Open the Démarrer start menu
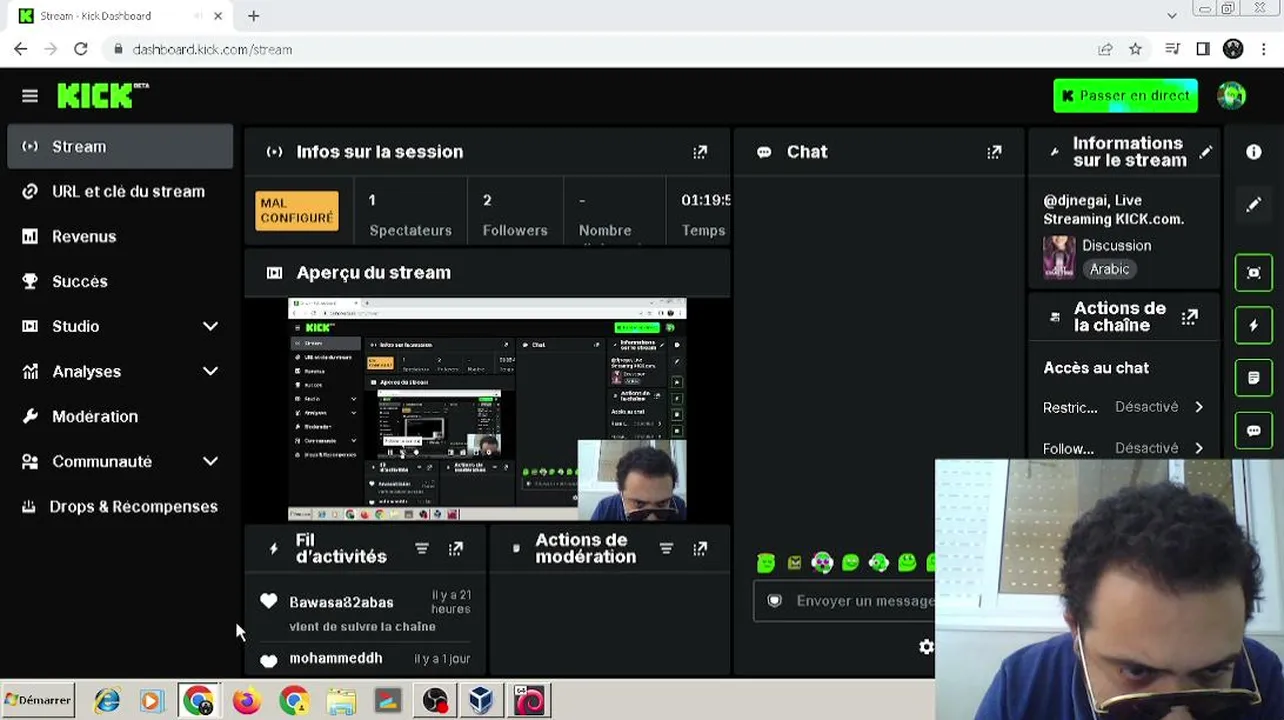Viewport: 1284px width, 720px height. [39, 700]
